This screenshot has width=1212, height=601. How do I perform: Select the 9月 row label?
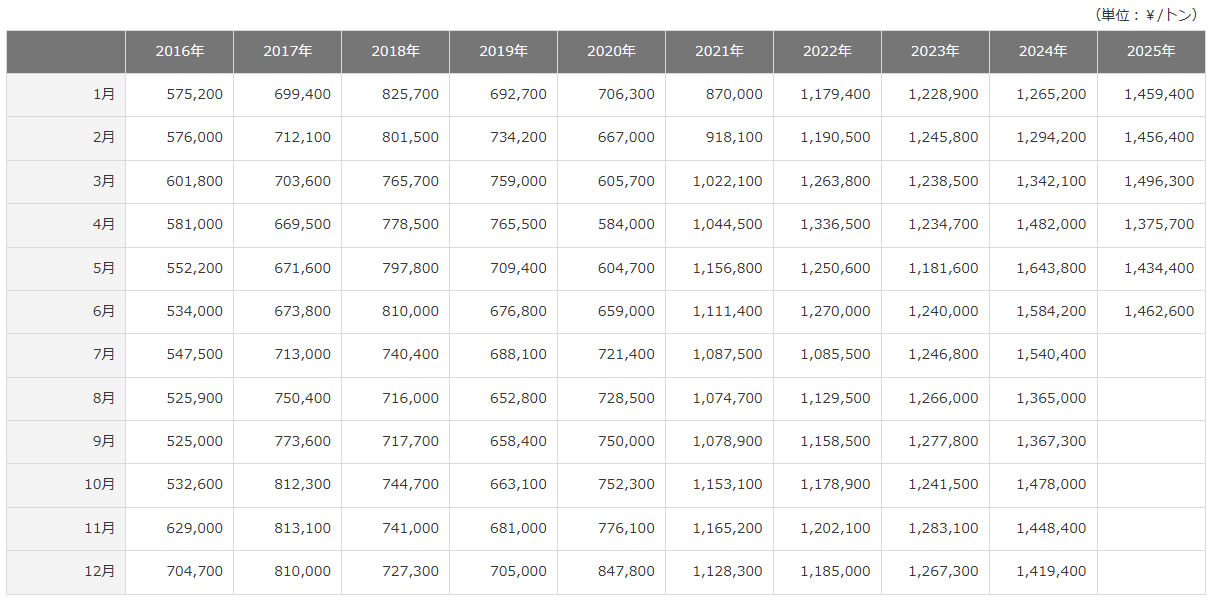click(103, 441)
